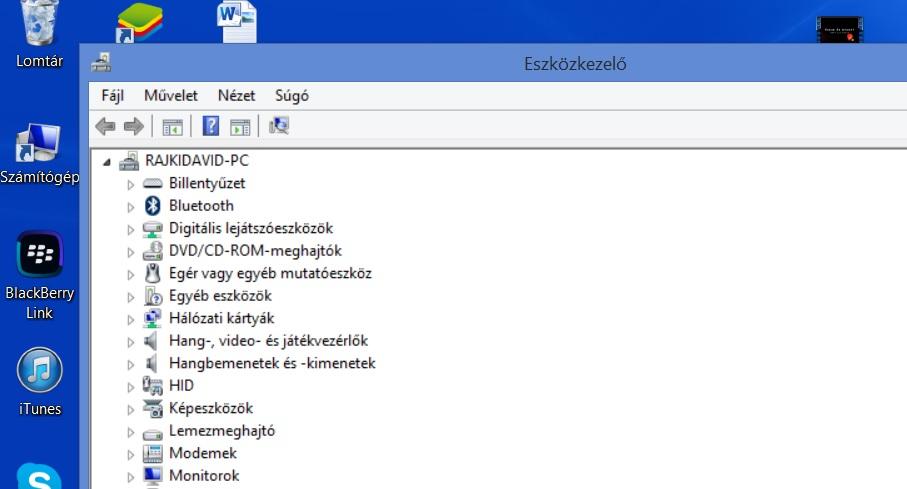Collapse the RAJKIDAVID-PC root node
Image resolution: width=907 pixels, height=489 pixels.
tap(107, 163)
